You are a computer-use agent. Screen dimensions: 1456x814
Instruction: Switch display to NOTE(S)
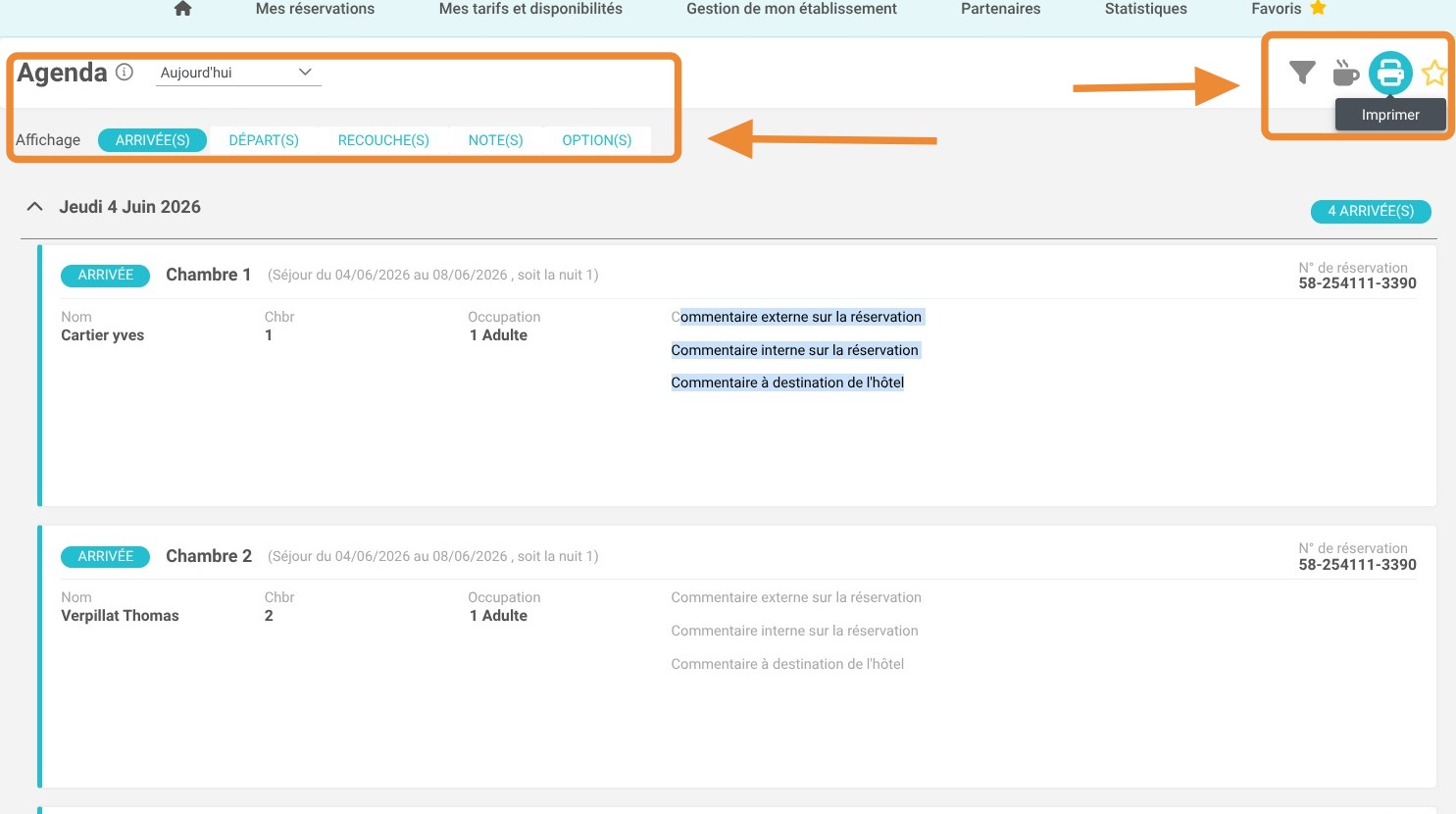[x=495, y=140]
